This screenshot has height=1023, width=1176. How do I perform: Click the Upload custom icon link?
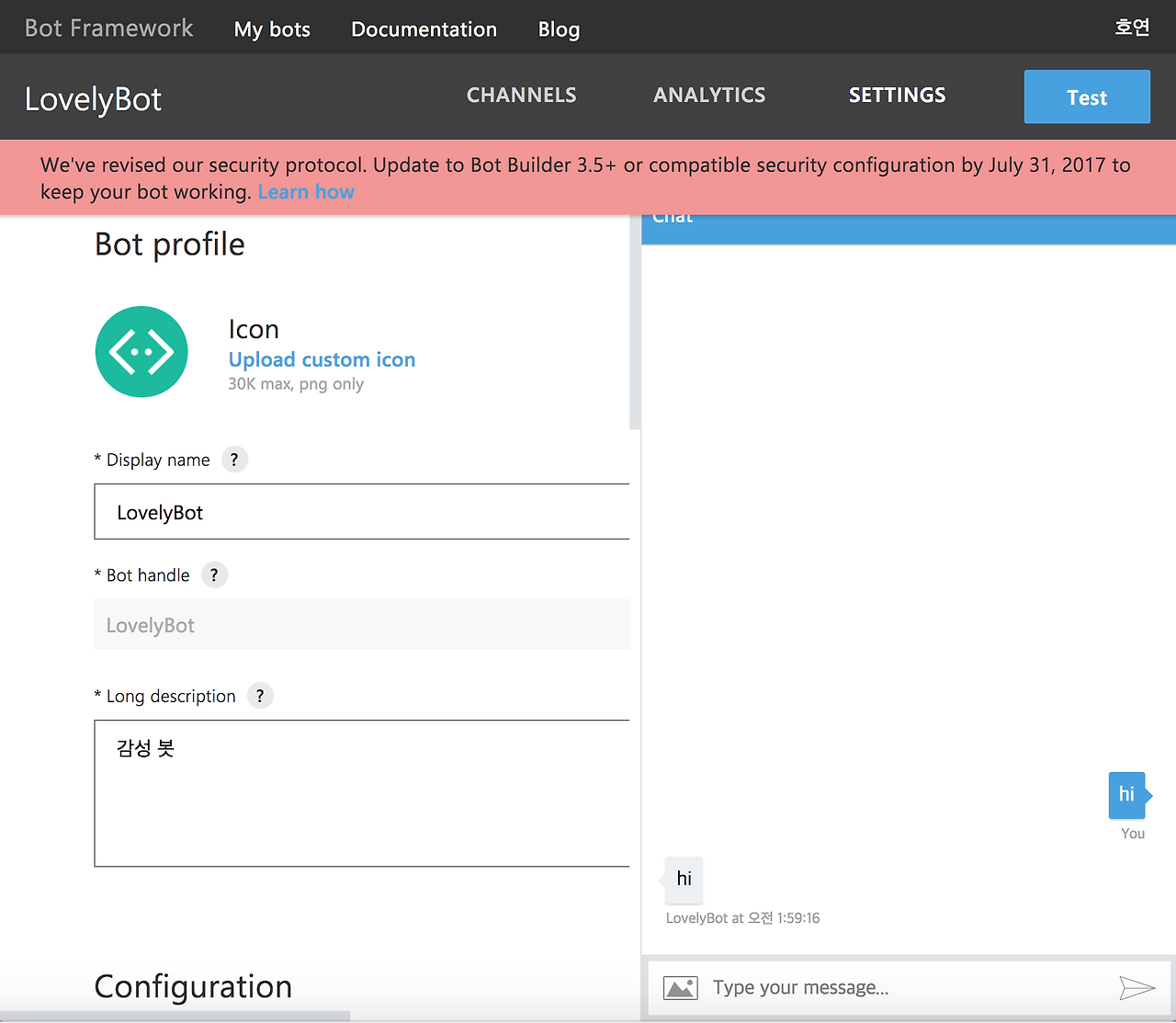pos(322,359)
